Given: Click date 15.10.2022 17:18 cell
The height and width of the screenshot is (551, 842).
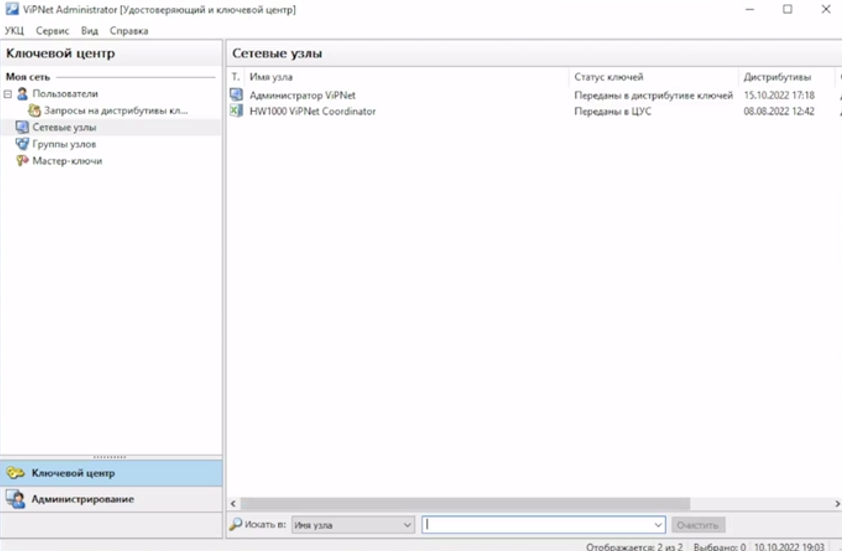Looking at the screenshot, I should coord(779,95).
